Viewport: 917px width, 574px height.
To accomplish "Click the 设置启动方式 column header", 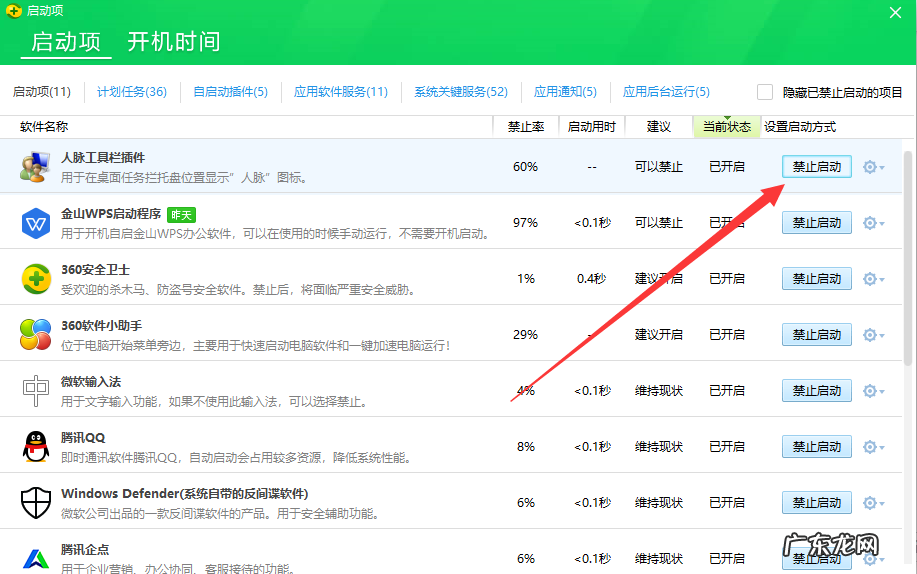I will tap(799, 127).
